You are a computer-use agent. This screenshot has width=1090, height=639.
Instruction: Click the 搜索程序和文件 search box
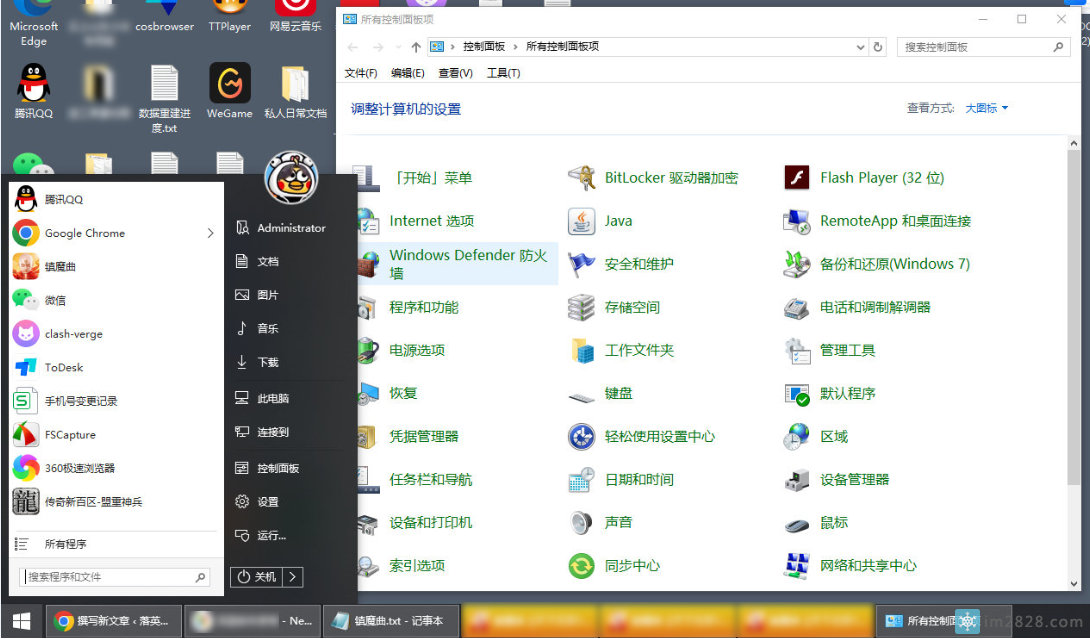[115, 577]
